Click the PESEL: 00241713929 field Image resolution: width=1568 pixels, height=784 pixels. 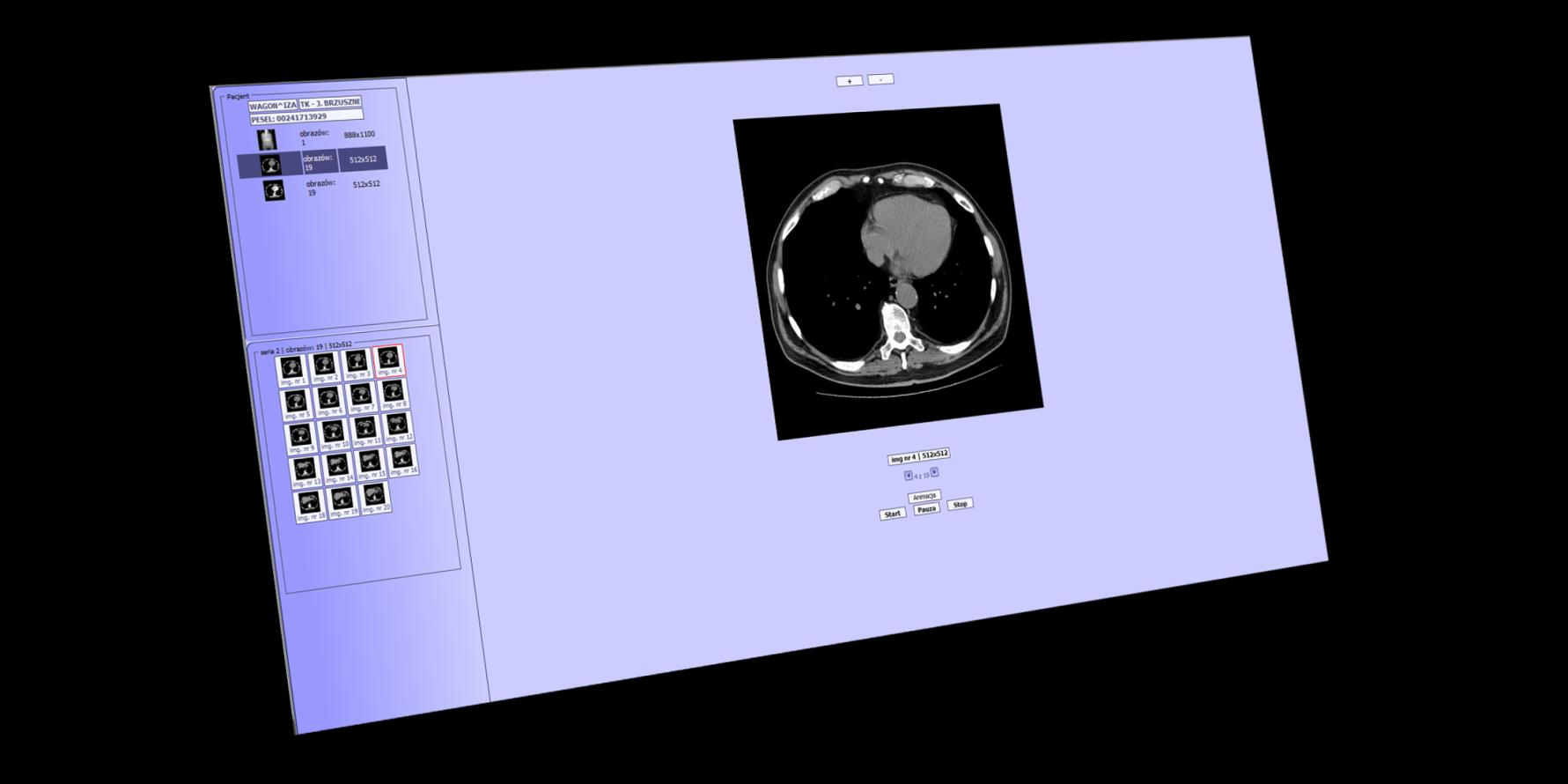[x=306, y=117]
